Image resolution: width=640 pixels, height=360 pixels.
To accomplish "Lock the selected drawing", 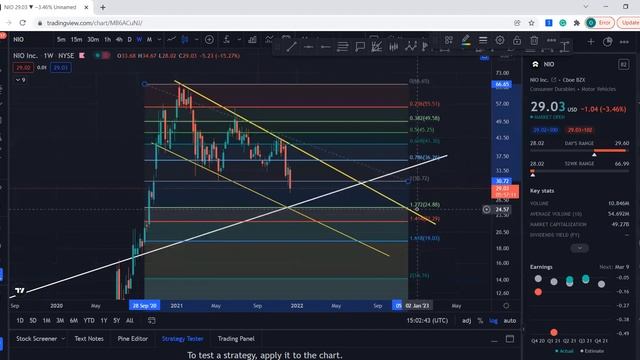I will pyautogui.click(x=517, y=40).
